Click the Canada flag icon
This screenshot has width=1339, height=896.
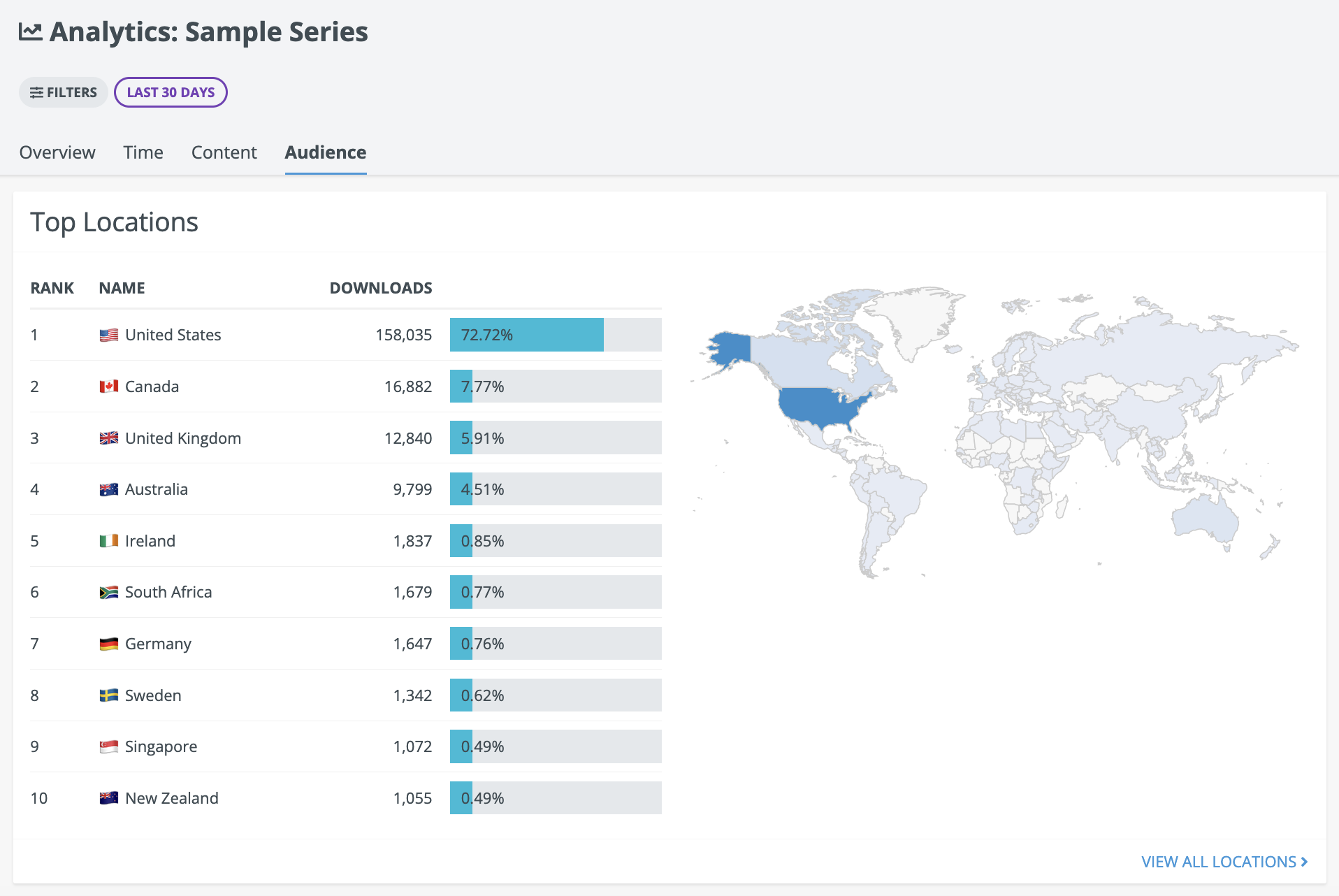click(x=108, y=386)
